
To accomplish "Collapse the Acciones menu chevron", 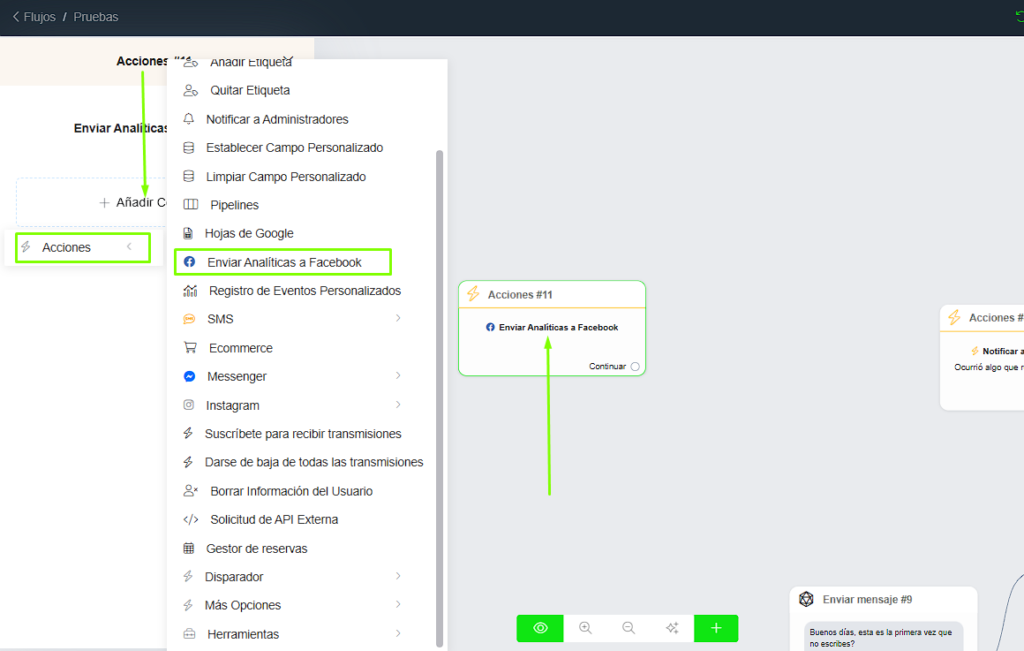I will [128, 247].
